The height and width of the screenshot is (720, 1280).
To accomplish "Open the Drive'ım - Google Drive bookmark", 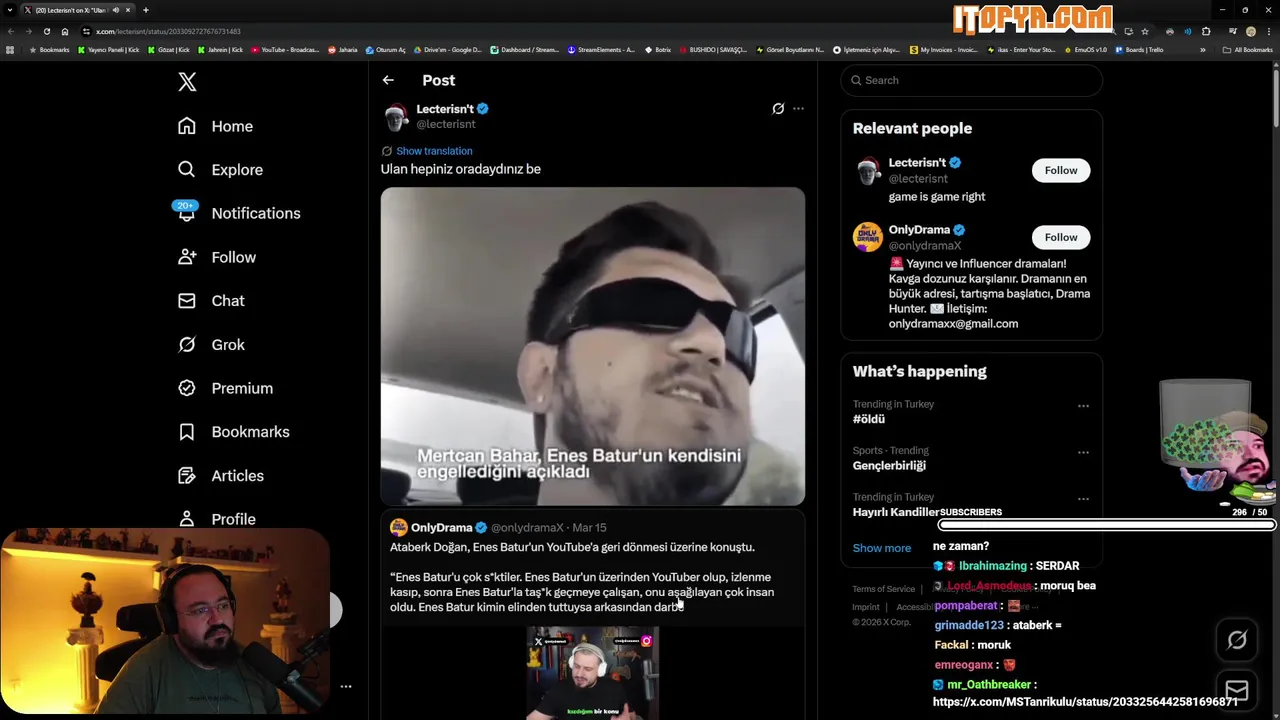I will point(447,49).
